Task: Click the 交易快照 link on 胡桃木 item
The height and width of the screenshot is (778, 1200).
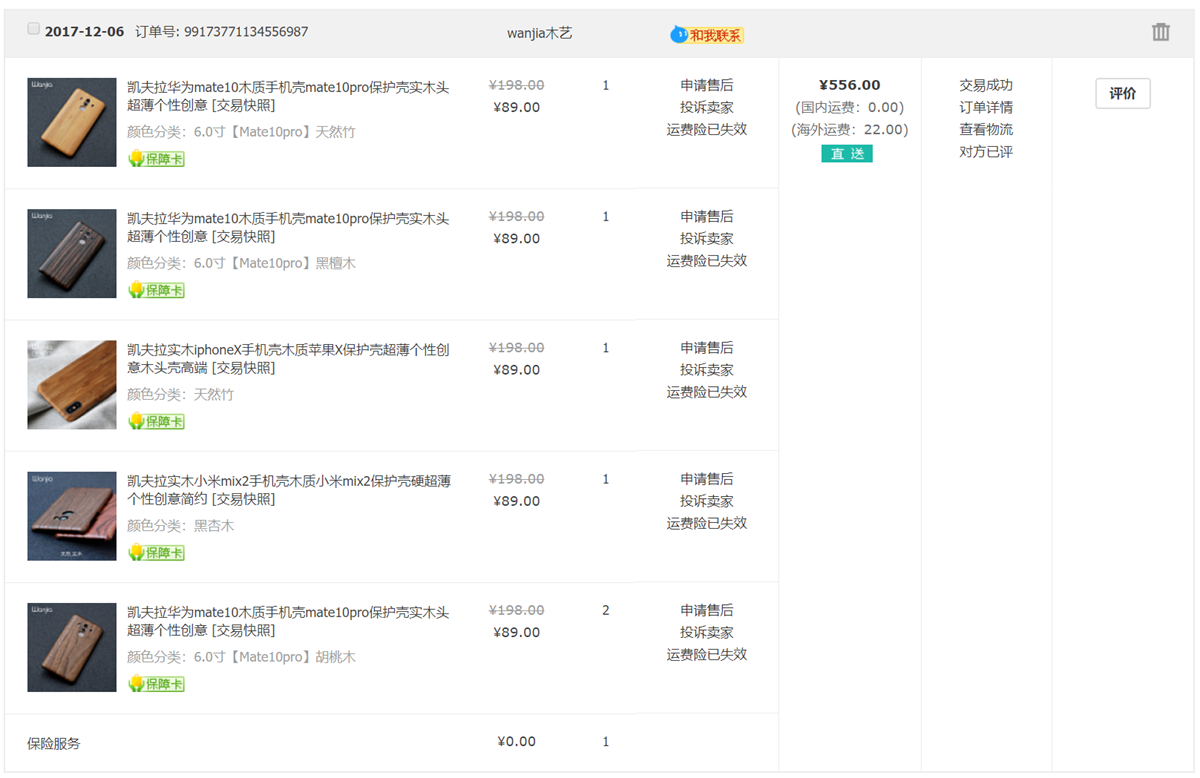Action: click(243, 631)
